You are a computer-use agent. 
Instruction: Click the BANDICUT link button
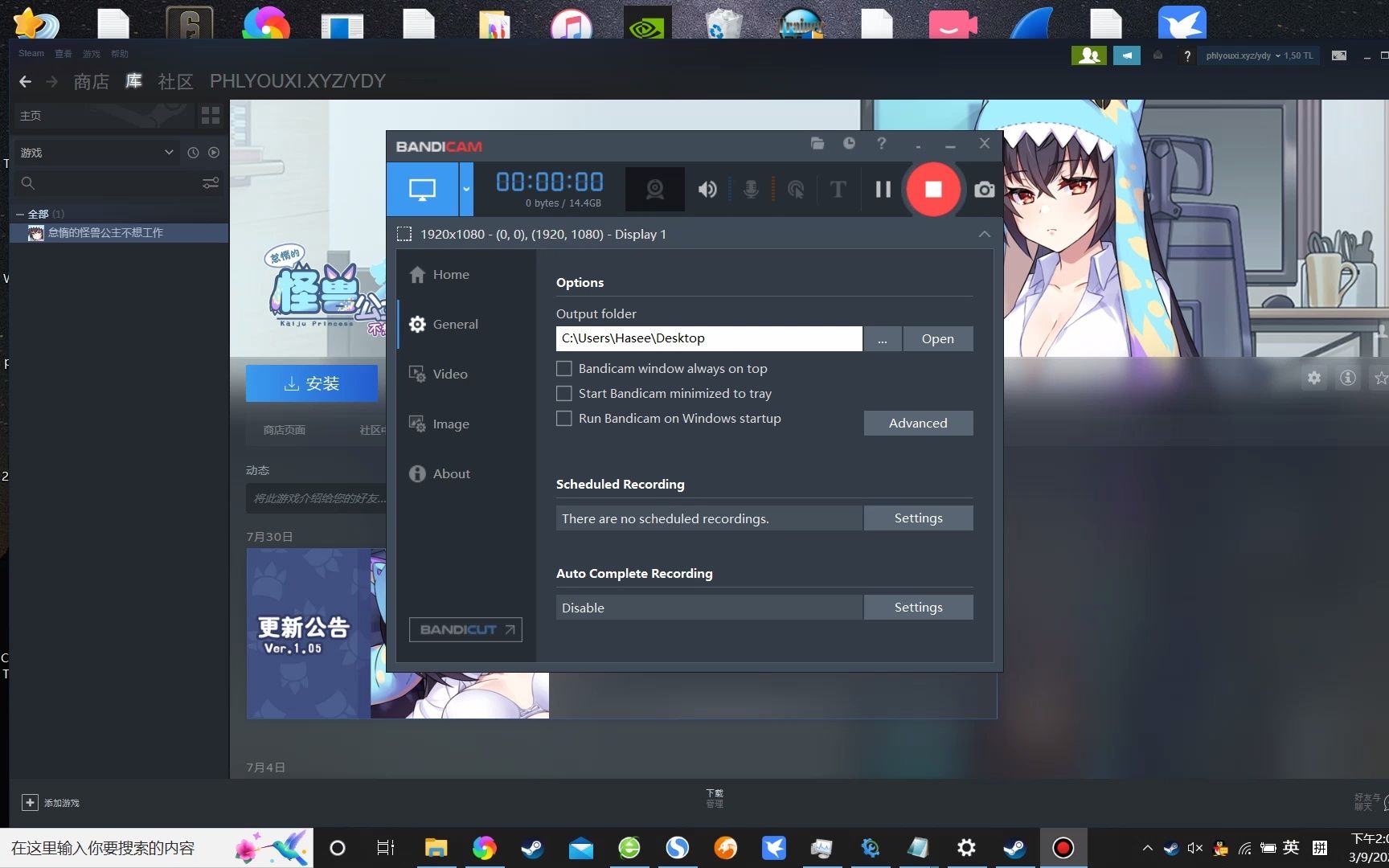pos(465,629)
